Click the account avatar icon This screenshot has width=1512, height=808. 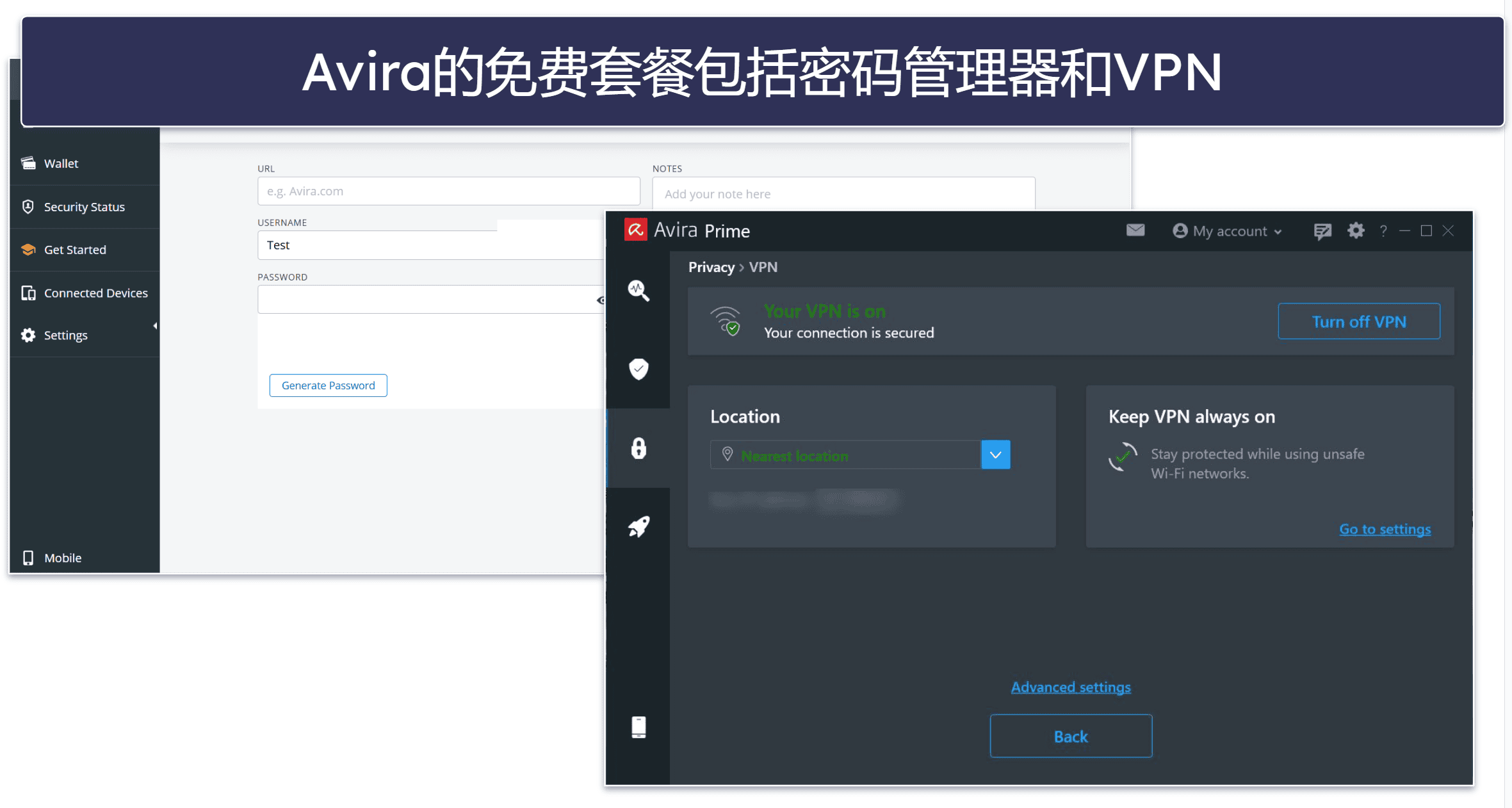tap(1180, 230)
